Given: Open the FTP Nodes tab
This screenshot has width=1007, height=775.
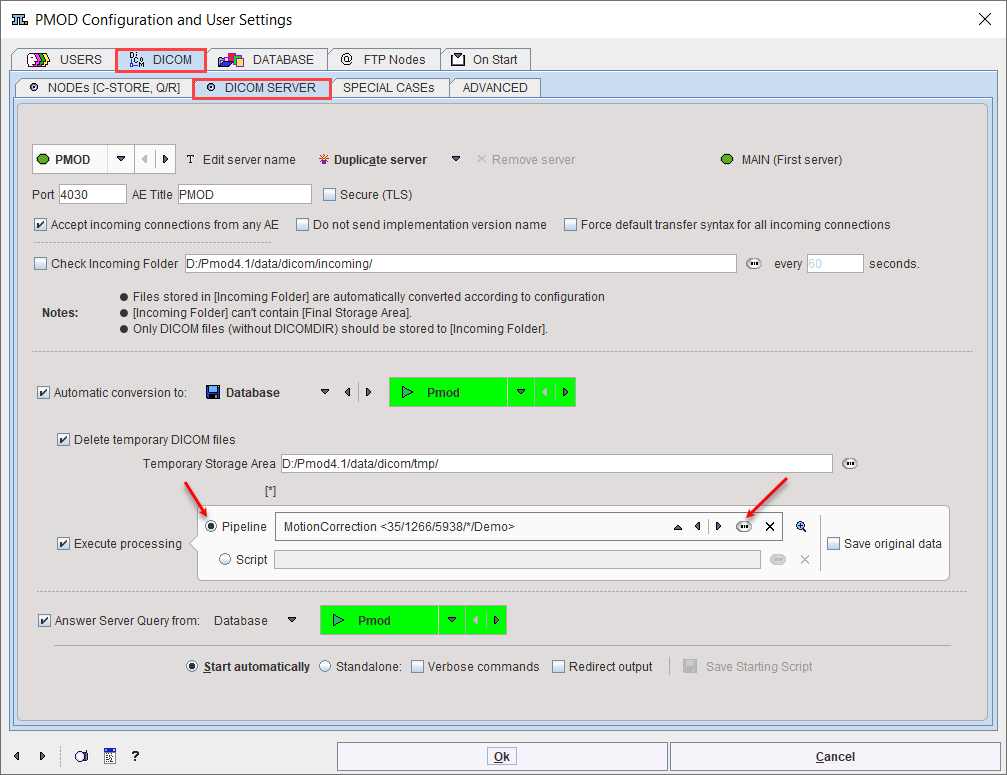Looking at the screenshot, I should coord(383,60).
